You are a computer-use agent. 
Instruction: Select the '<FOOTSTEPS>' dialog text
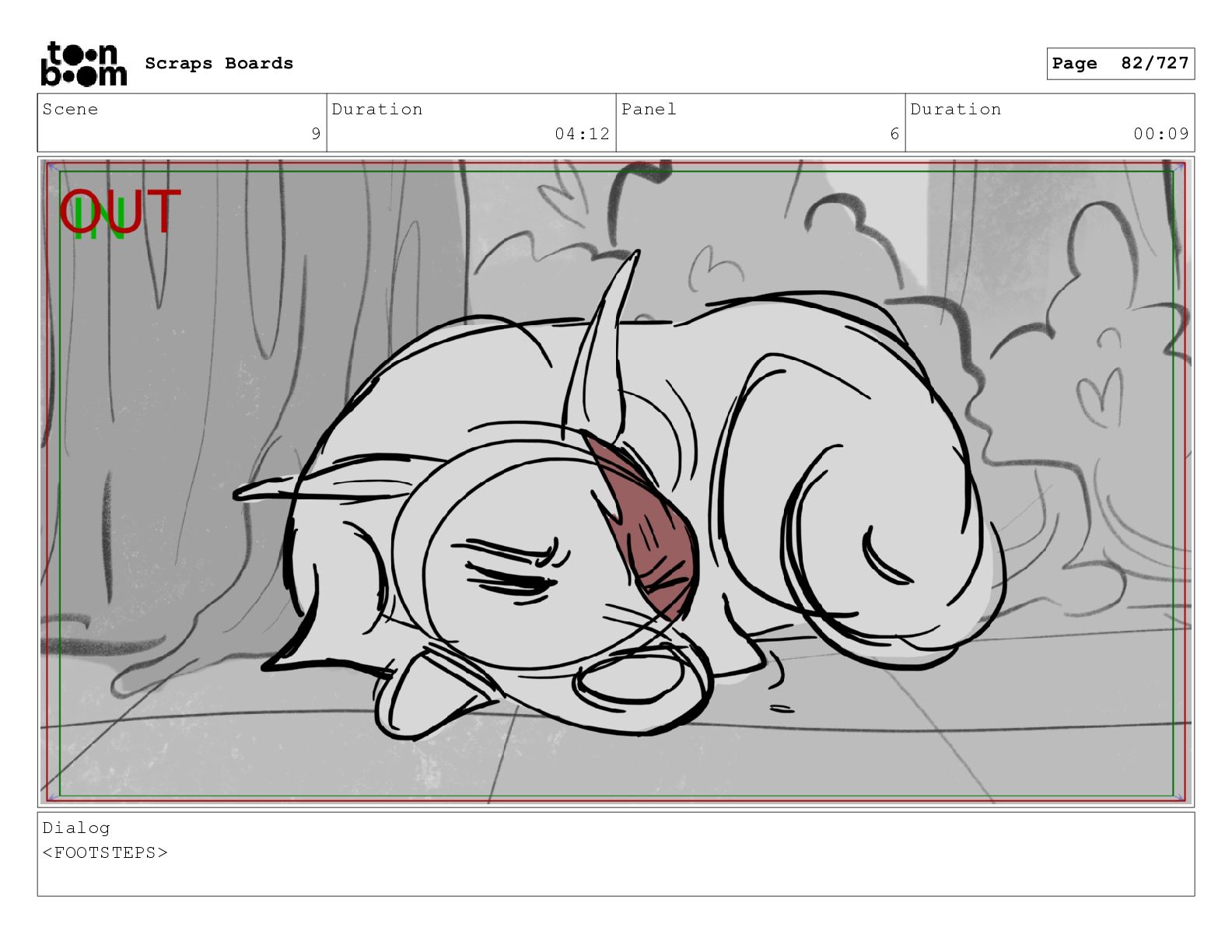105,852
